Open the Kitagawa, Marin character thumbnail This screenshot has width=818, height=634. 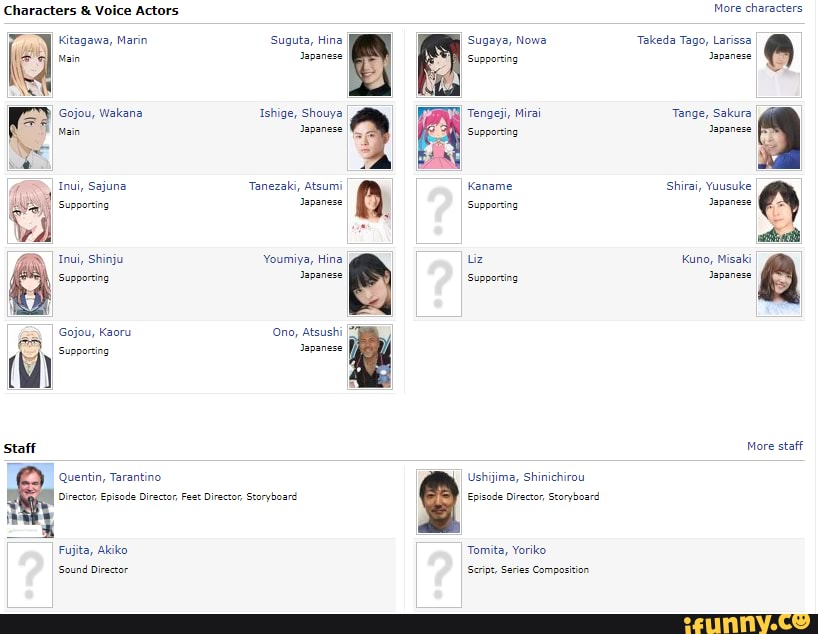pos(30,65)
